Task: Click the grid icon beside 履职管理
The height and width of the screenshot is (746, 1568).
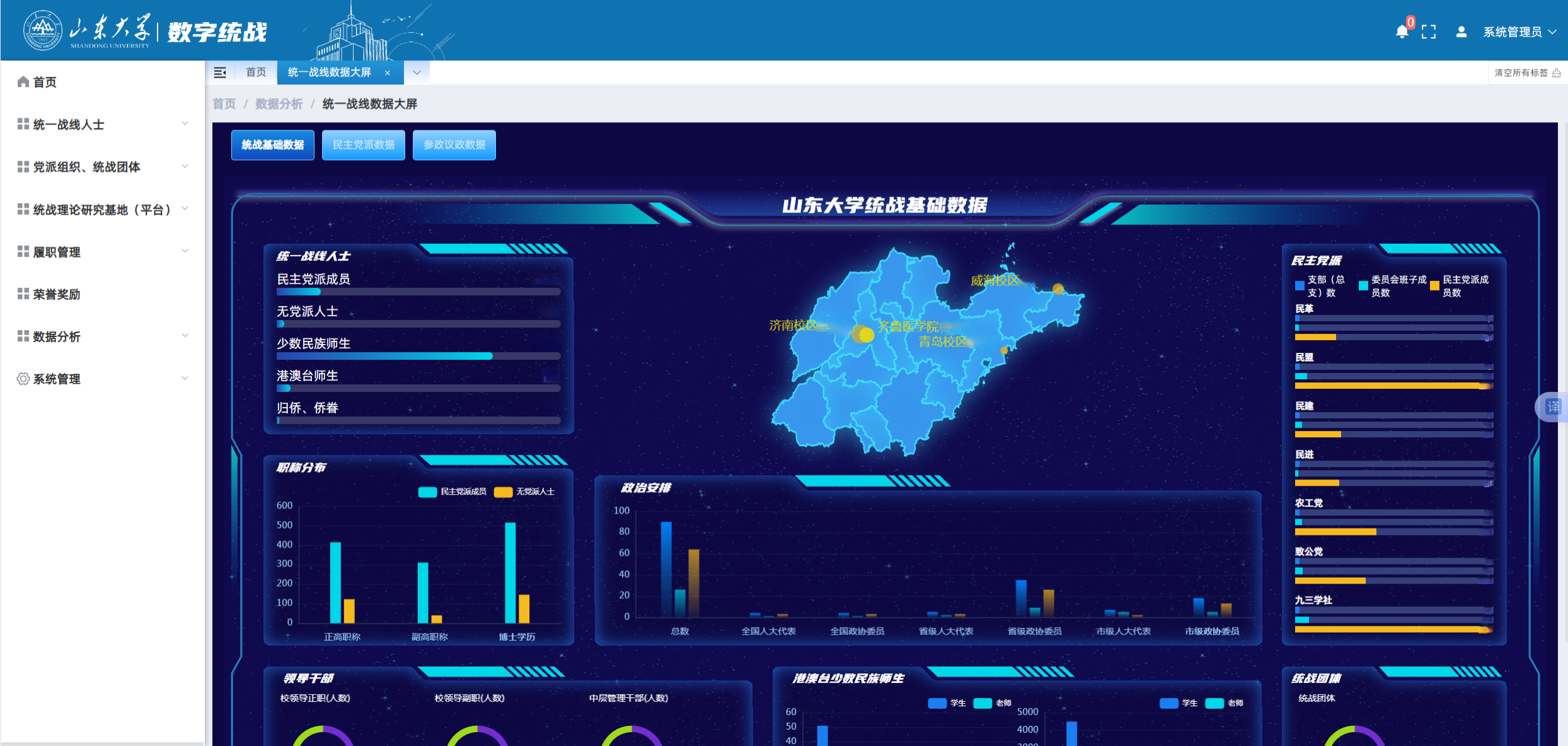Action: 23,251
